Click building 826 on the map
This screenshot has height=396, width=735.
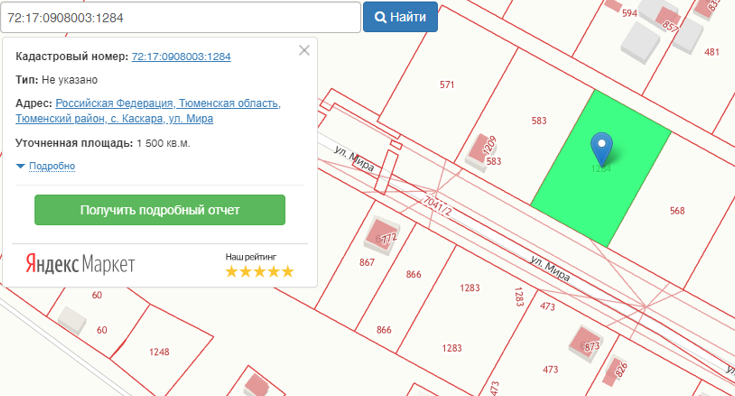click(614, 370)
